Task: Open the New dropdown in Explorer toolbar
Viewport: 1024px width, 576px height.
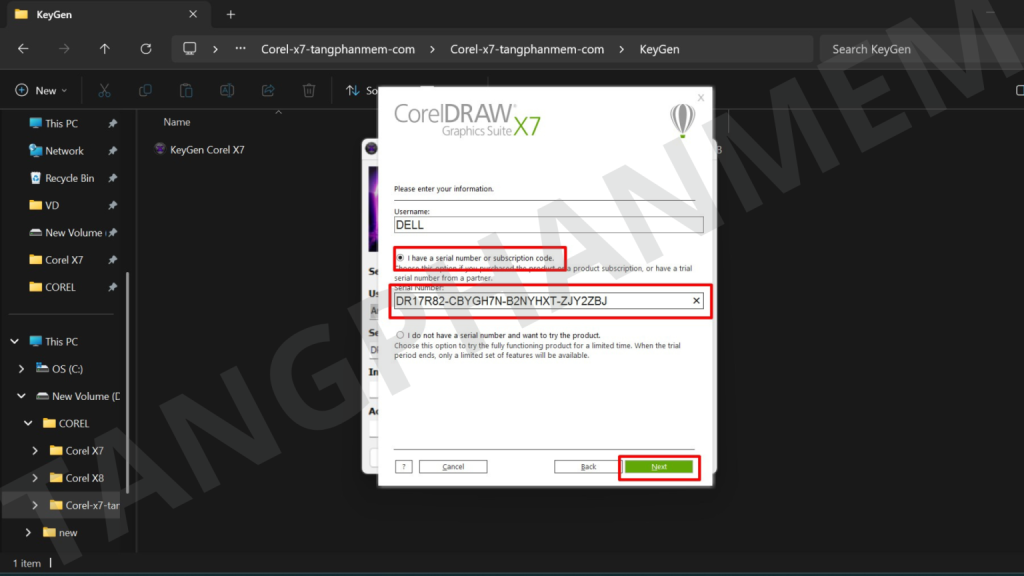Action: [42, 90]
